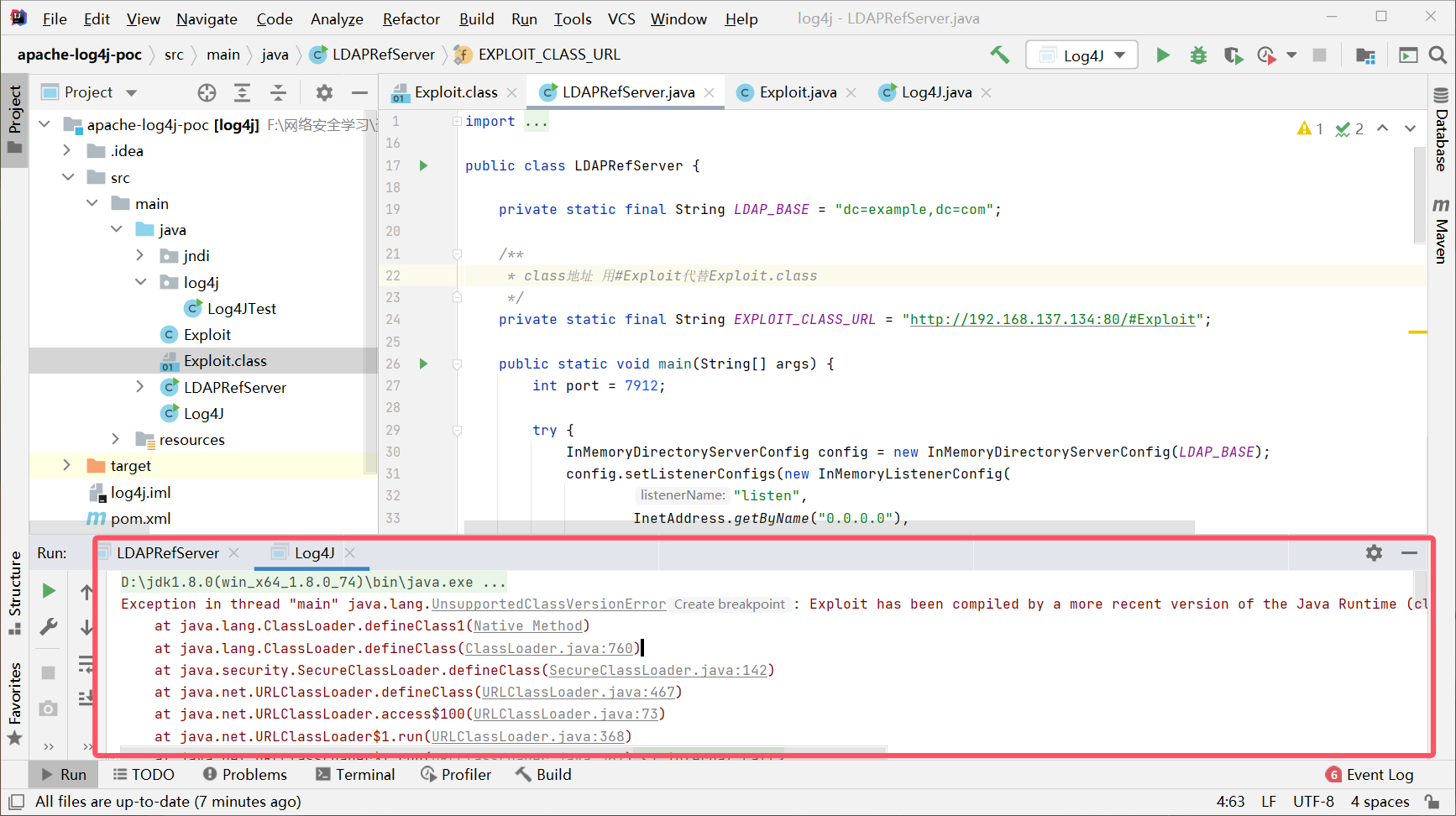Toggle Maven side tool window button
Image resolution: width=1456 pixels, height=816 pixels.
pyautogui.click(x=1441, y=231)
